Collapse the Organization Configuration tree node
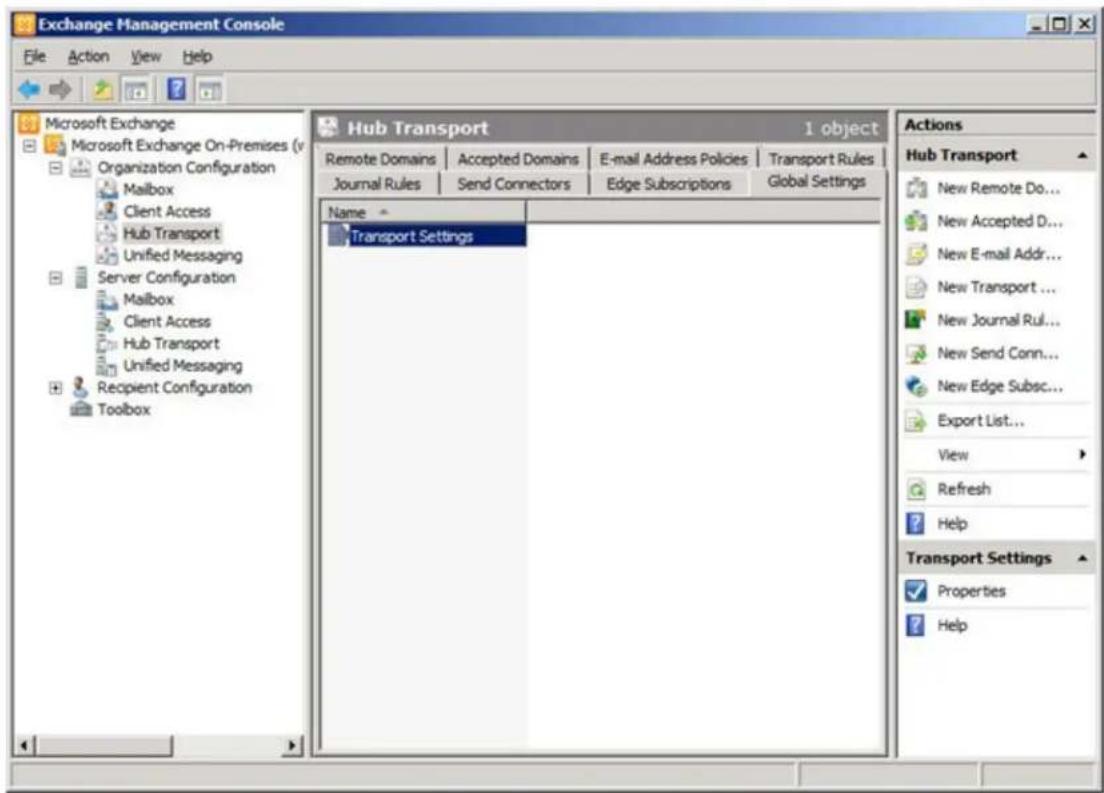Viewport: 1104px width, 793px height. pos(56,168)
